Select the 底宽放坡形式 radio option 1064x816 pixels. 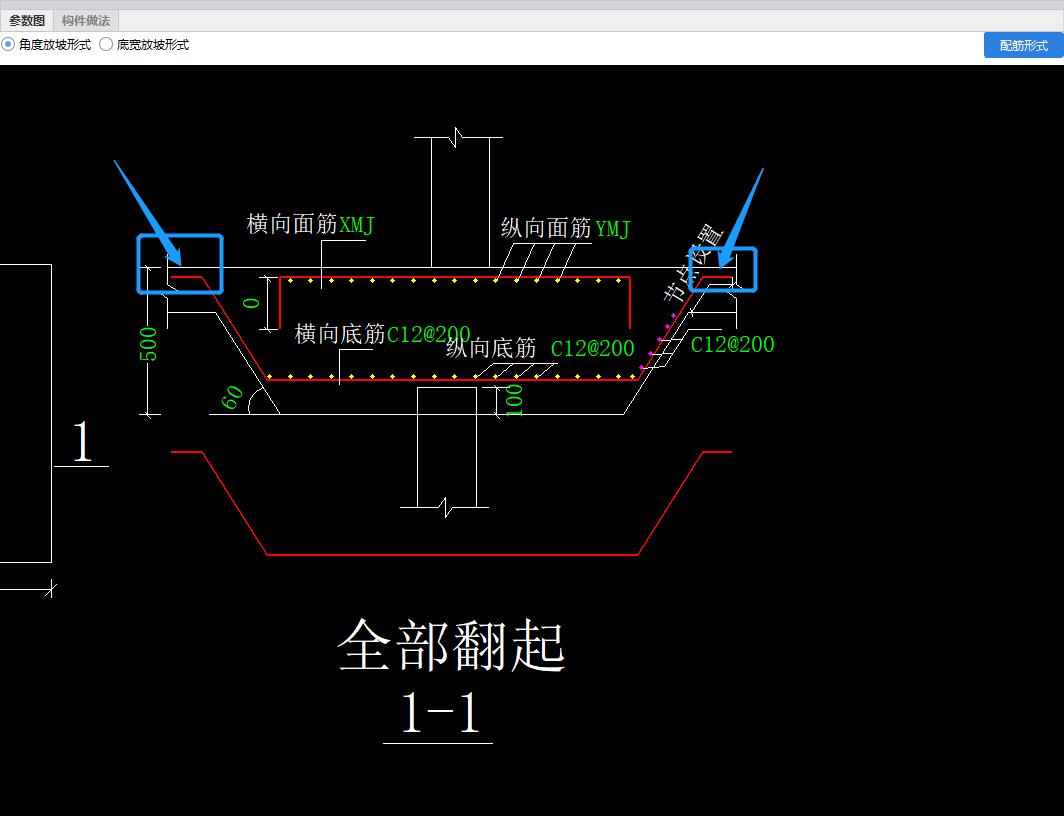(x=145, y=45)
